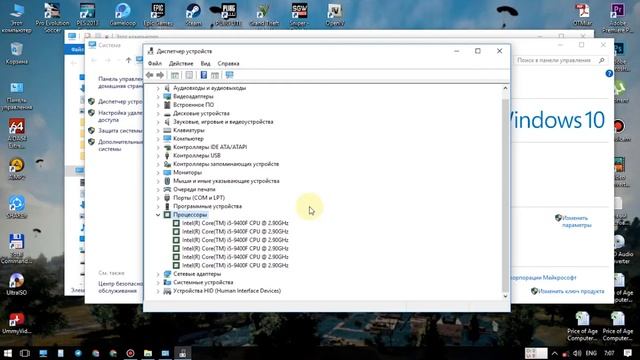Click the scan for hardware changes monitor icon

tap(229, 75)
